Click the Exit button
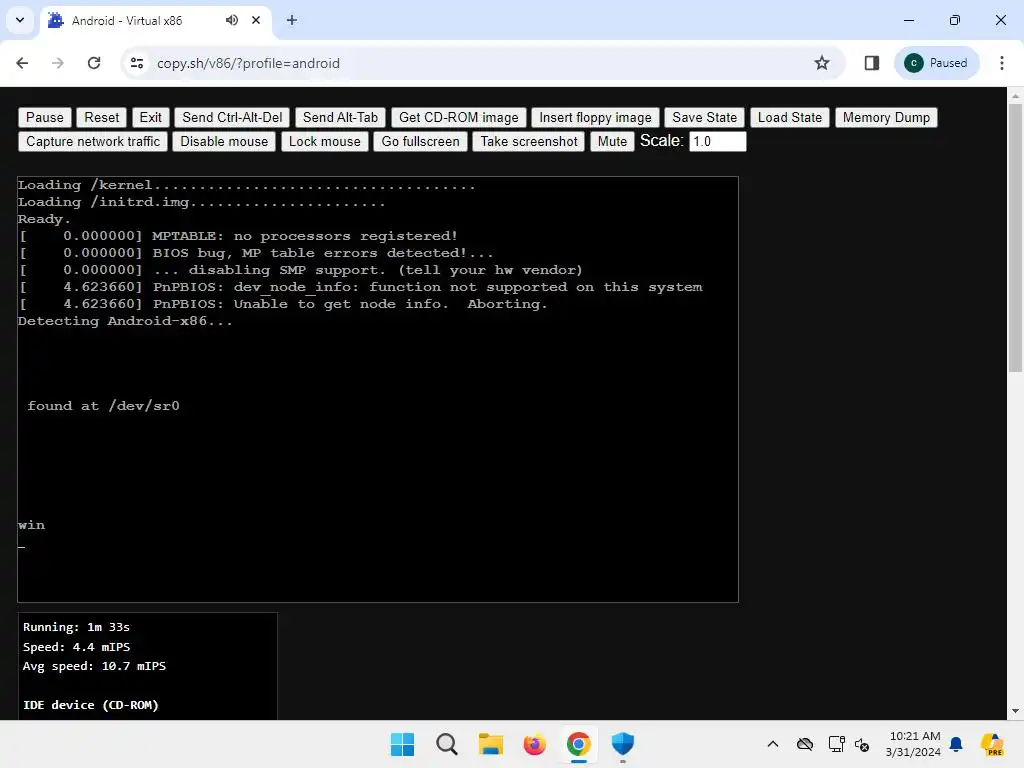The width and height of the screenshot is (1024, 768). [150, 118]
